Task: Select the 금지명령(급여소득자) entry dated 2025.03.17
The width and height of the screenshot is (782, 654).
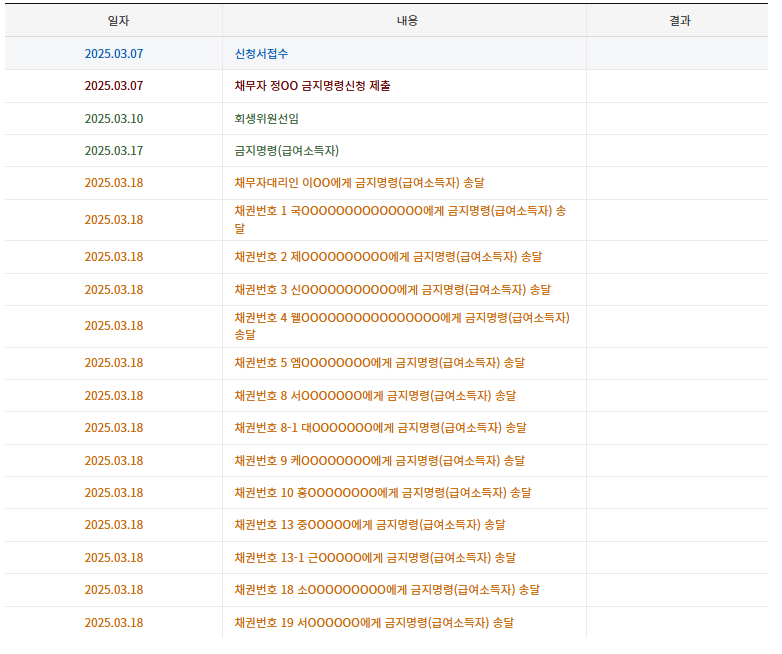Action: tap(287, 151)
